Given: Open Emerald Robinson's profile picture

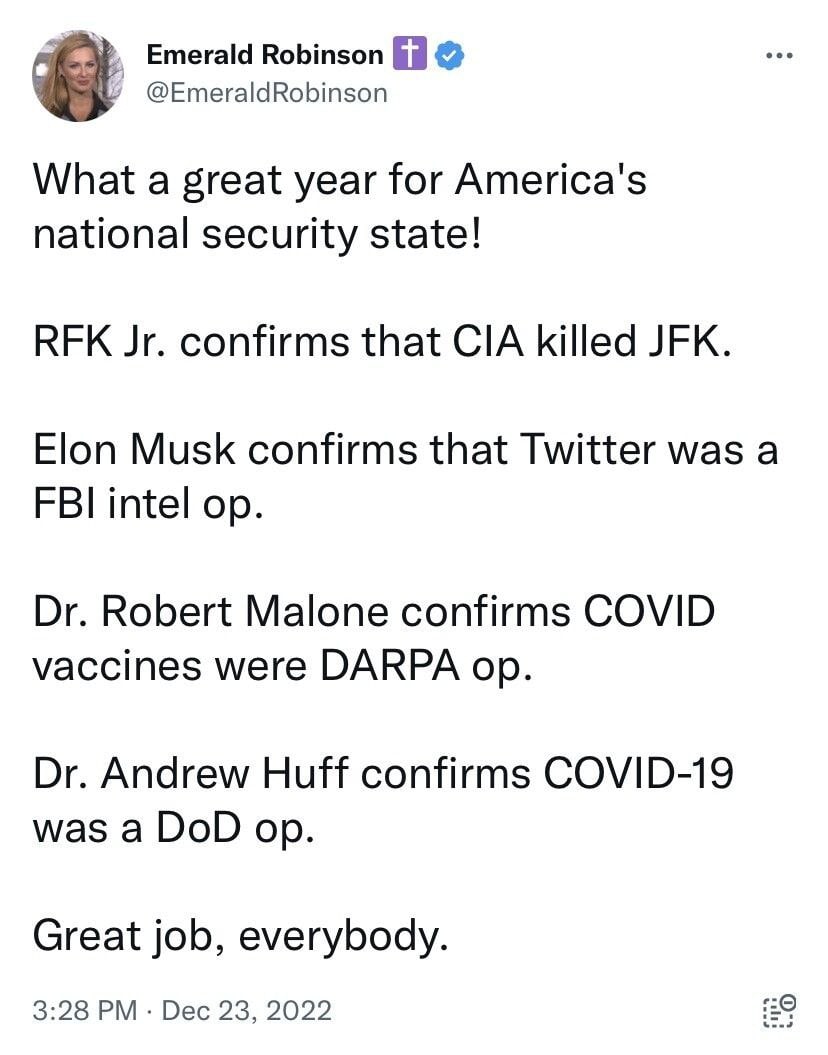Looking at the screenshot, I should pyautogui.click(x=78, y=76).
